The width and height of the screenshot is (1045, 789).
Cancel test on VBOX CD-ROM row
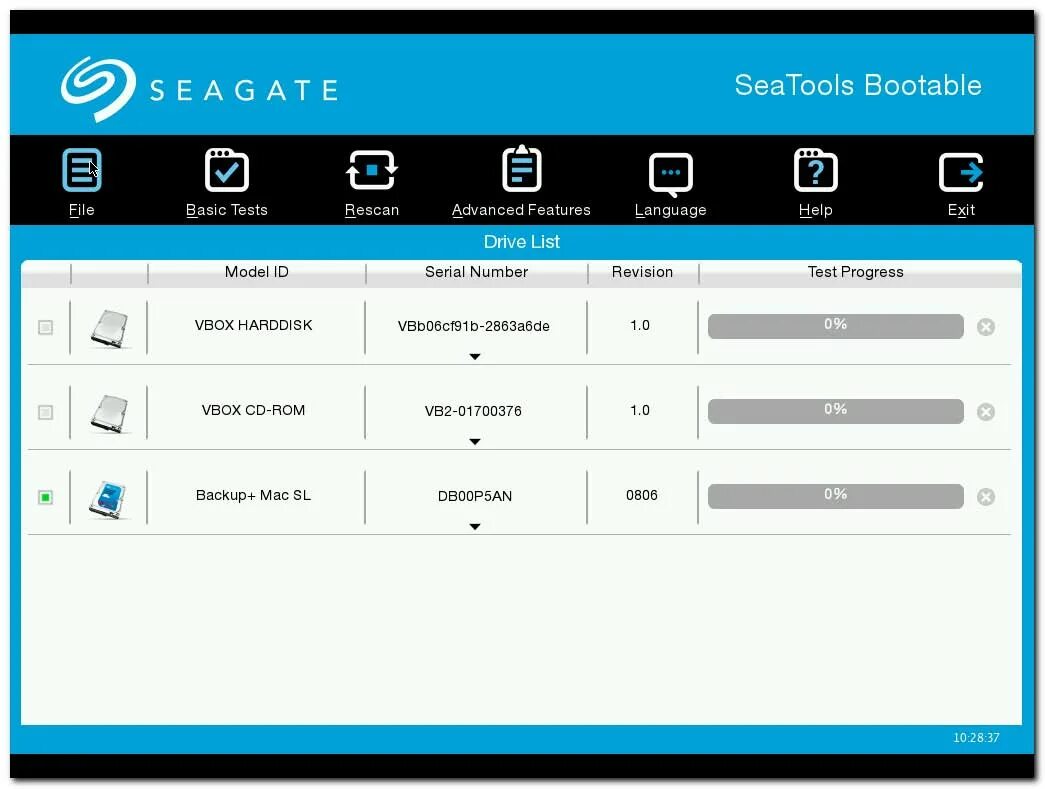click(x=986, y=412)
